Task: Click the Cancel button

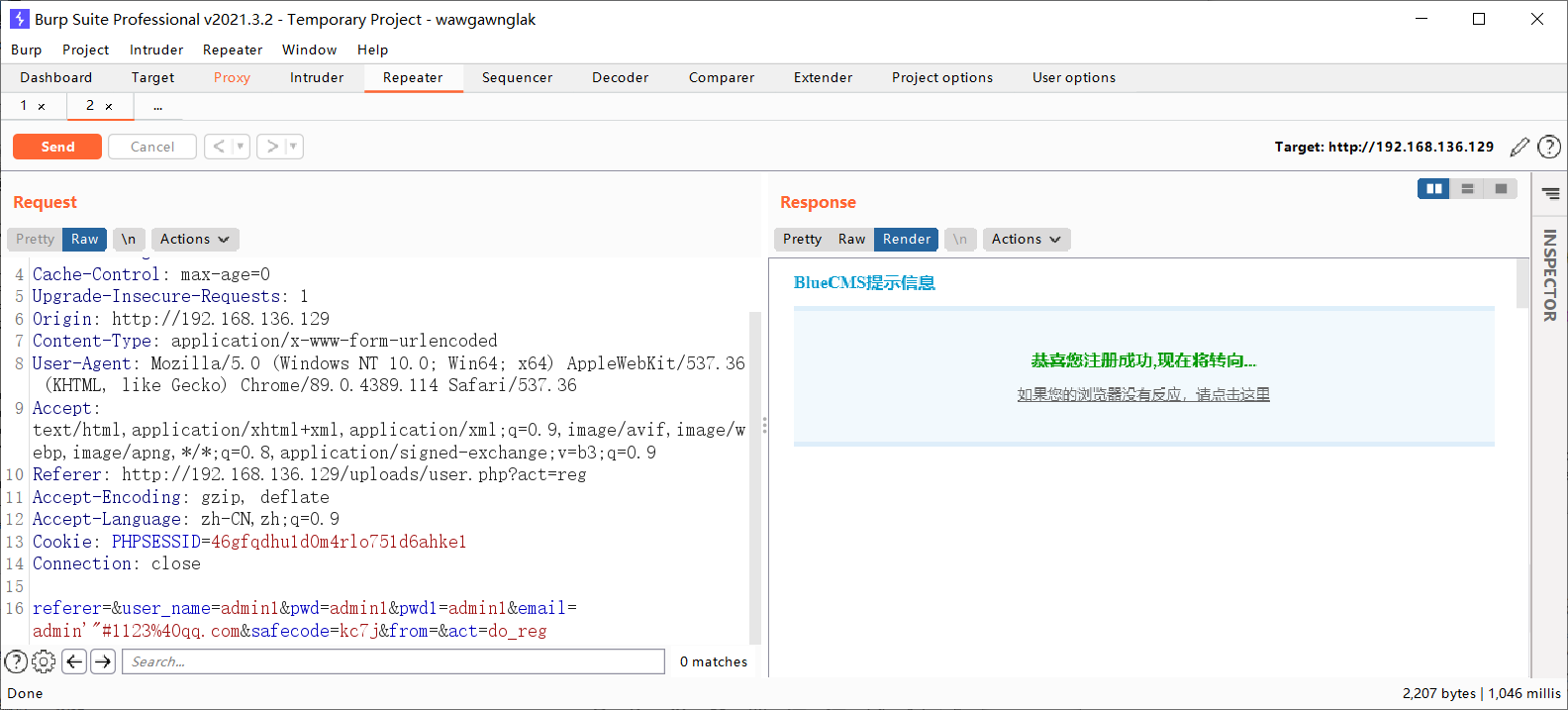Action: [x=152, y=147]
